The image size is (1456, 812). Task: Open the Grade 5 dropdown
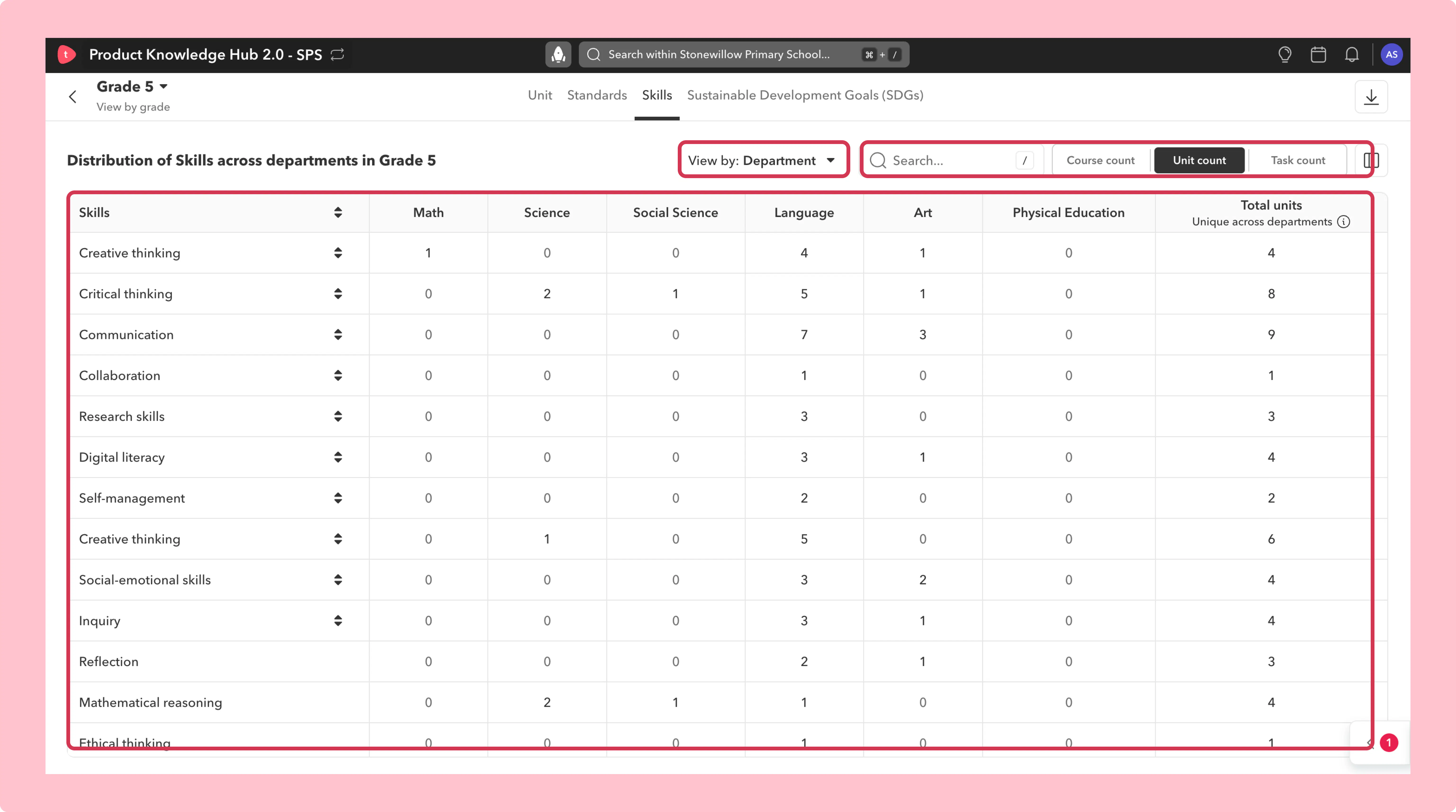coord(132,86)
